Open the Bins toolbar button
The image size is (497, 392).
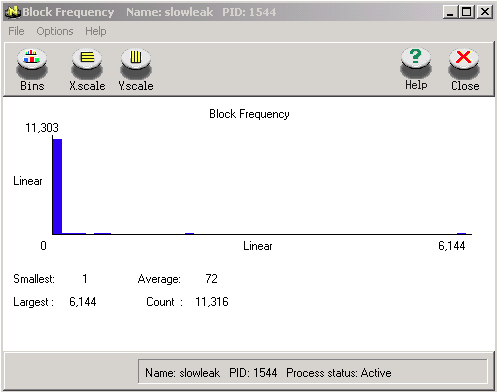tap(32, 70)
